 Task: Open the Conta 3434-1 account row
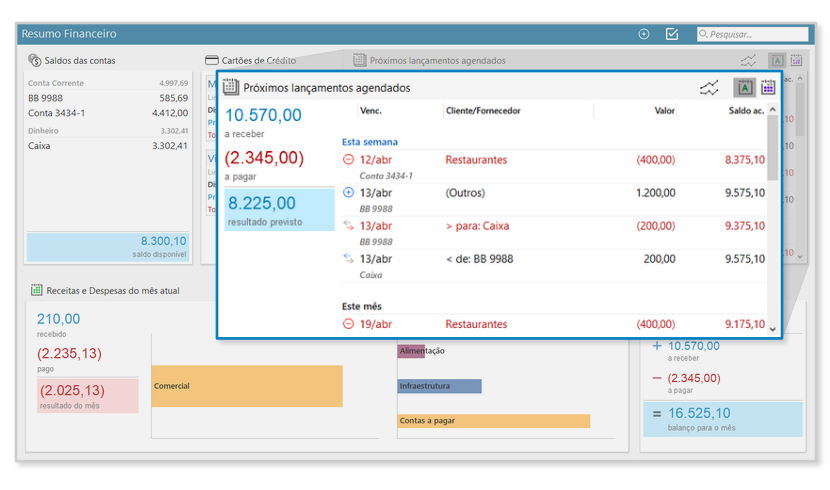tap(107, 114)
